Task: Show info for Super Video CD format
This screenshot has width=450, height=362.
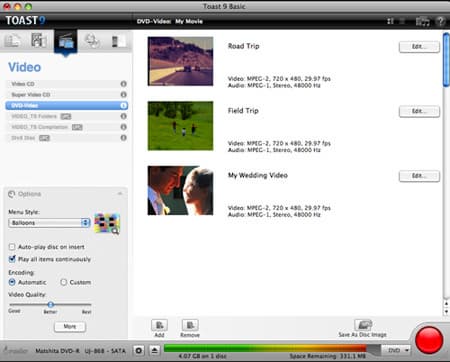Action: [x=123, y=95]
